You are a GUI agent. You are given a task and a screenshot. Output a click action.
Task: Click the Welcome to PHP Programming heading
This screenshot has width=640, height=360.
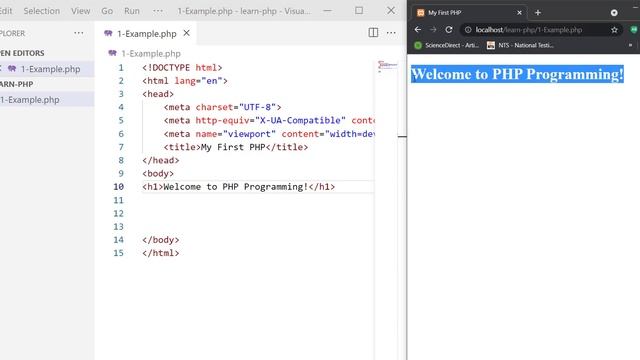point(517,74)
